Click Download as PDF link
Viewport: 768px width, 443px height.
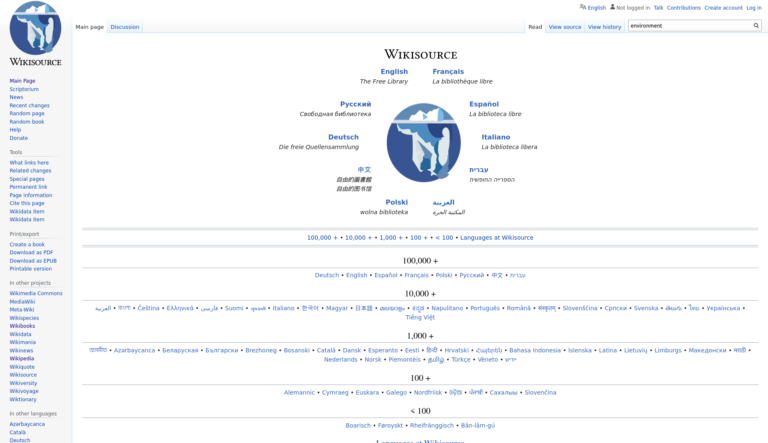[x=31, y=253]
